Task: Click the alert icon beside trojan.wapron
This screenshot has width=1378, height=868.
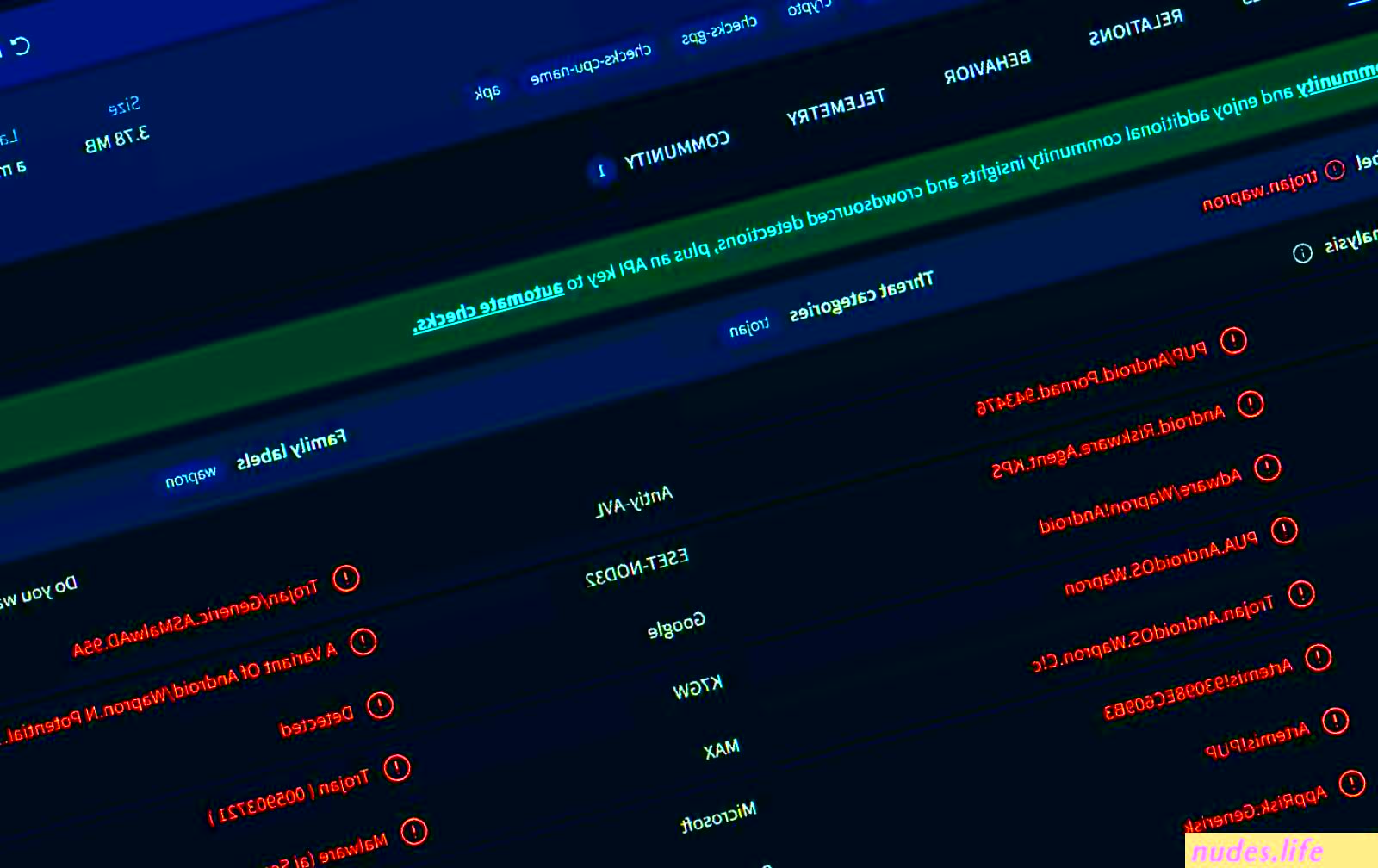Action: [1335, 170]
